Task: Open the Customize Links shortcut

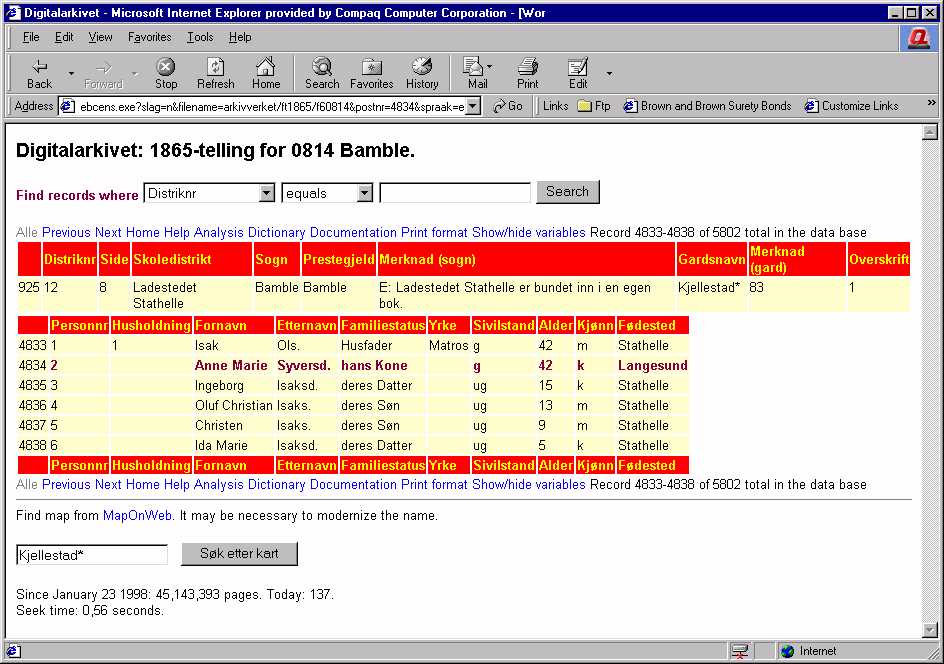Action: tap(851, 106)
